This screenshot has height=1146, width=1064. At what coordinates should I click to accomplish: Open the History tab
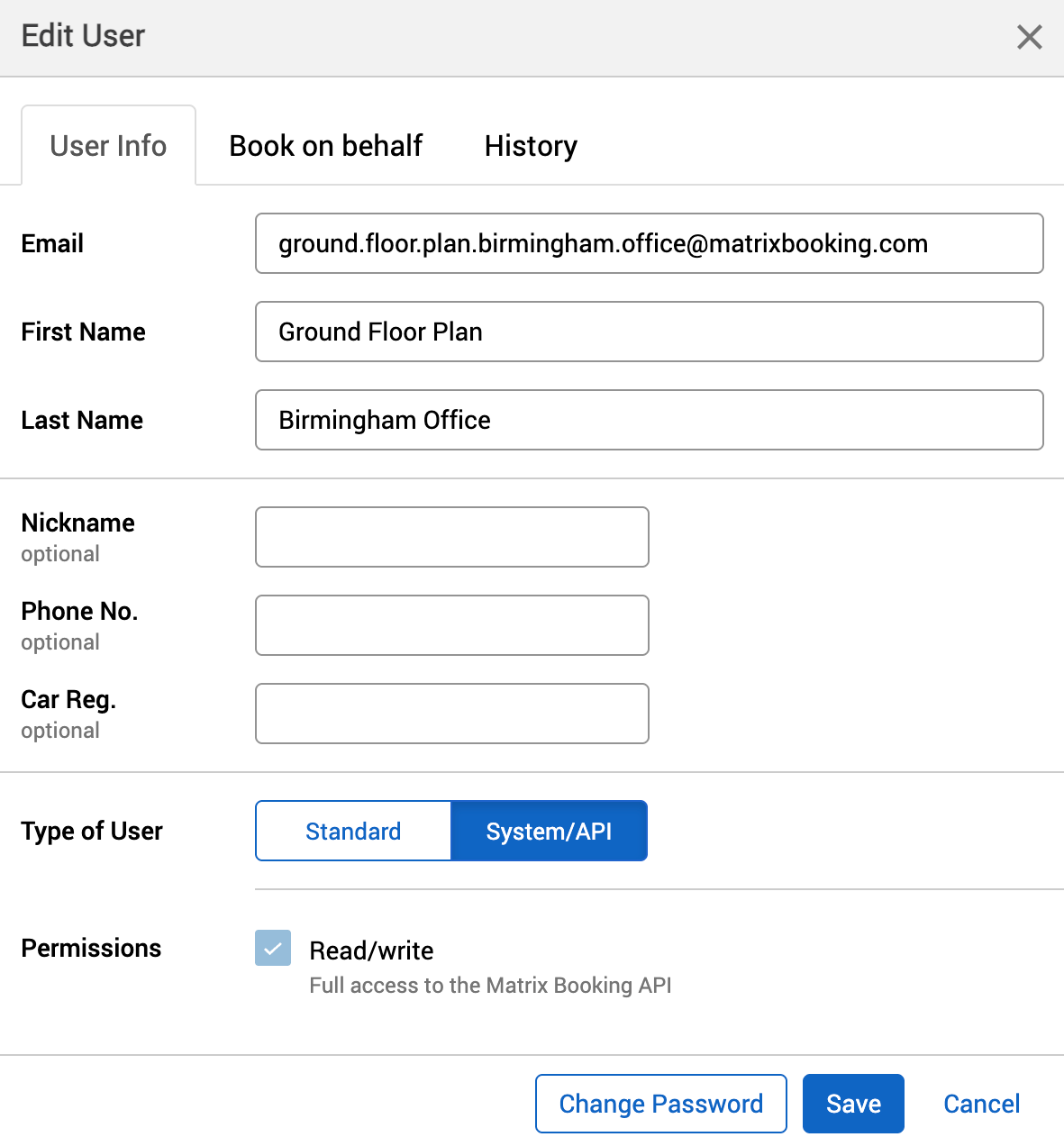(x=531, y=146)
